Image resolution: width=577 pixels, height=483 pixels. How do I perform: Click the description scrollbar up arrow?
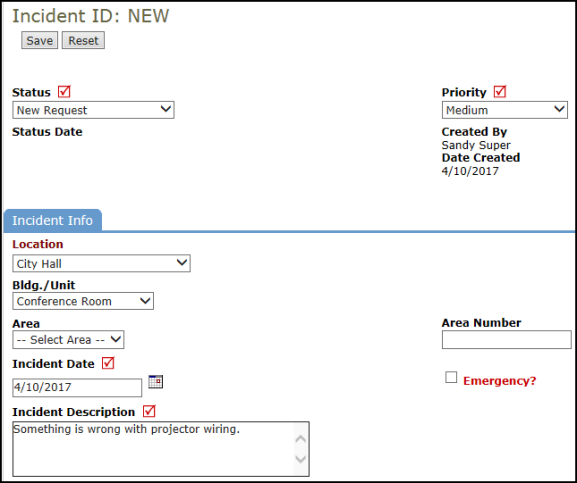point(301,439)
